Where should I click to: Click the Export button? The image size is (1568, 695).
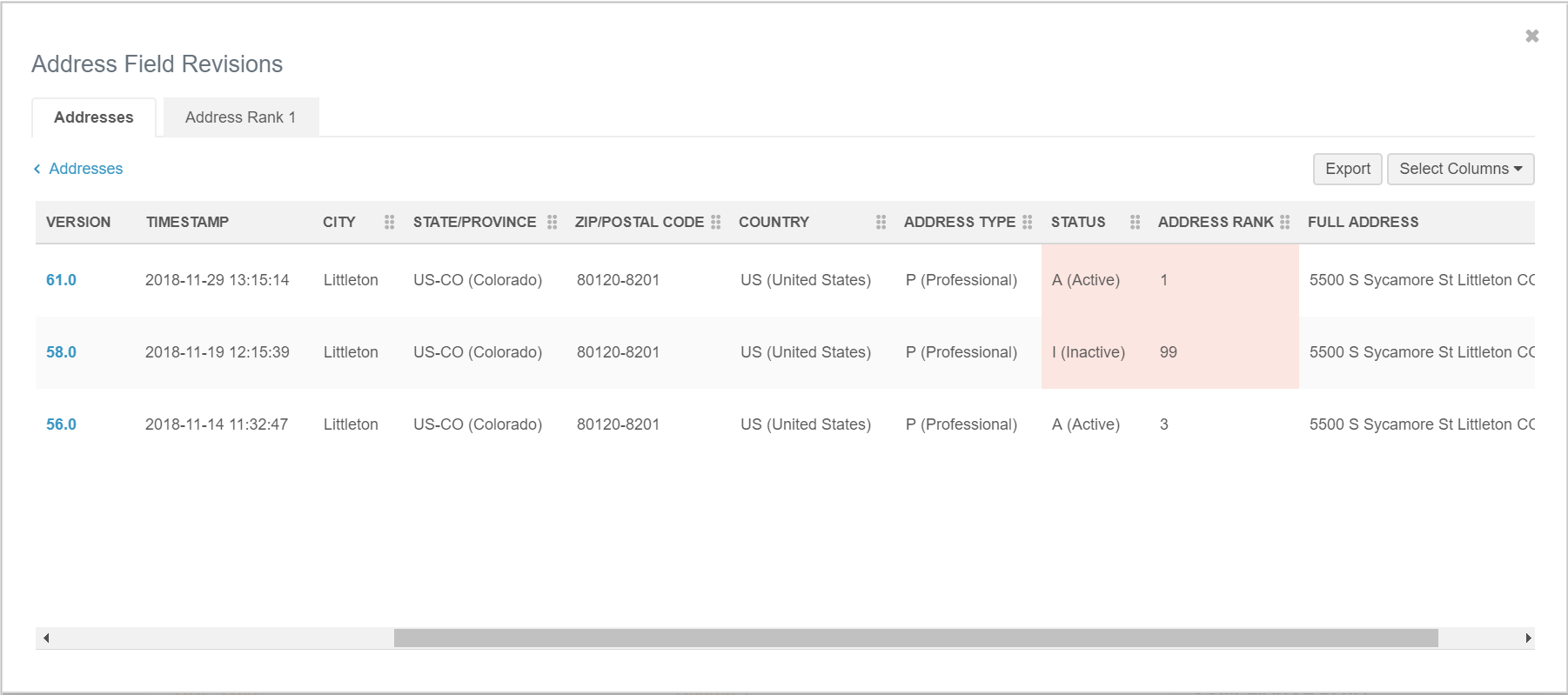1347,169
